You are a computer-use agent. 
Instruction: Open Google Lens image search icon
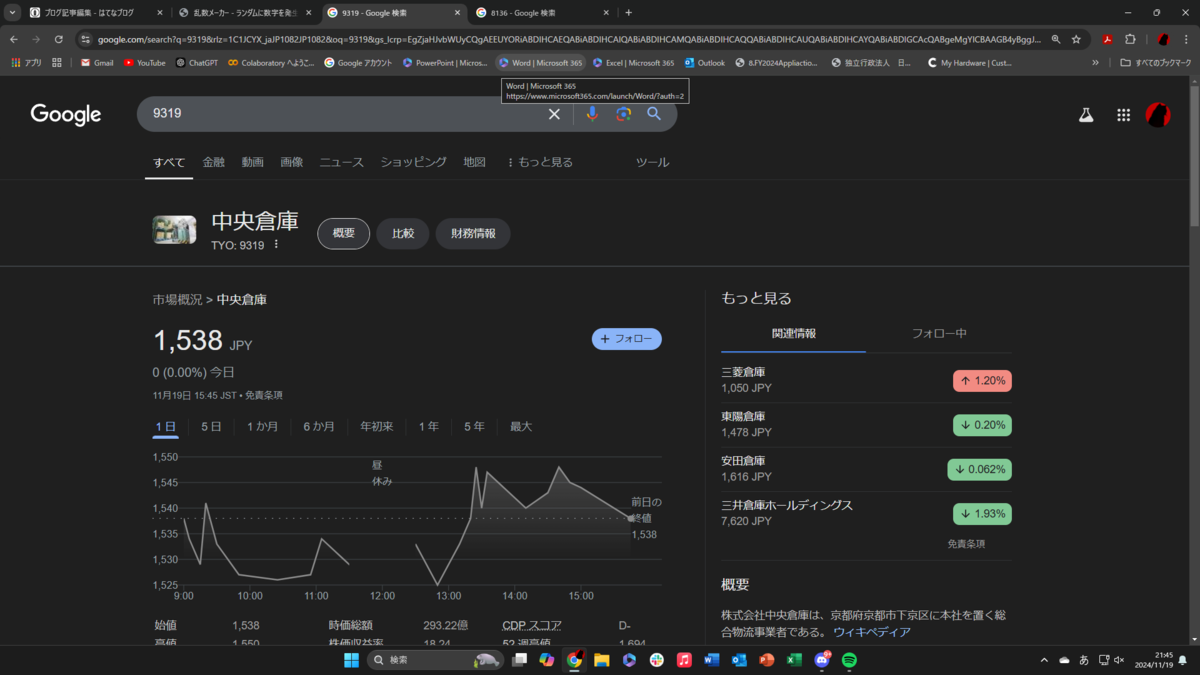point(623,114)
